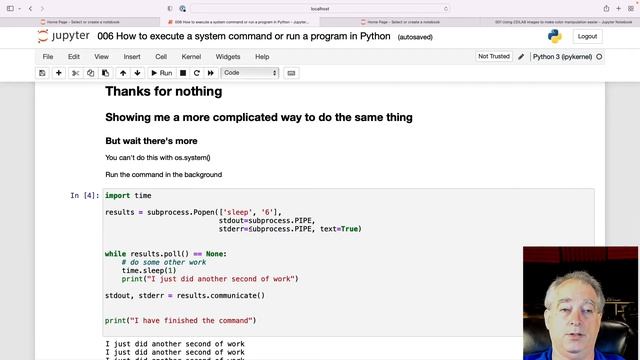Open the File menu

[48, 57]
